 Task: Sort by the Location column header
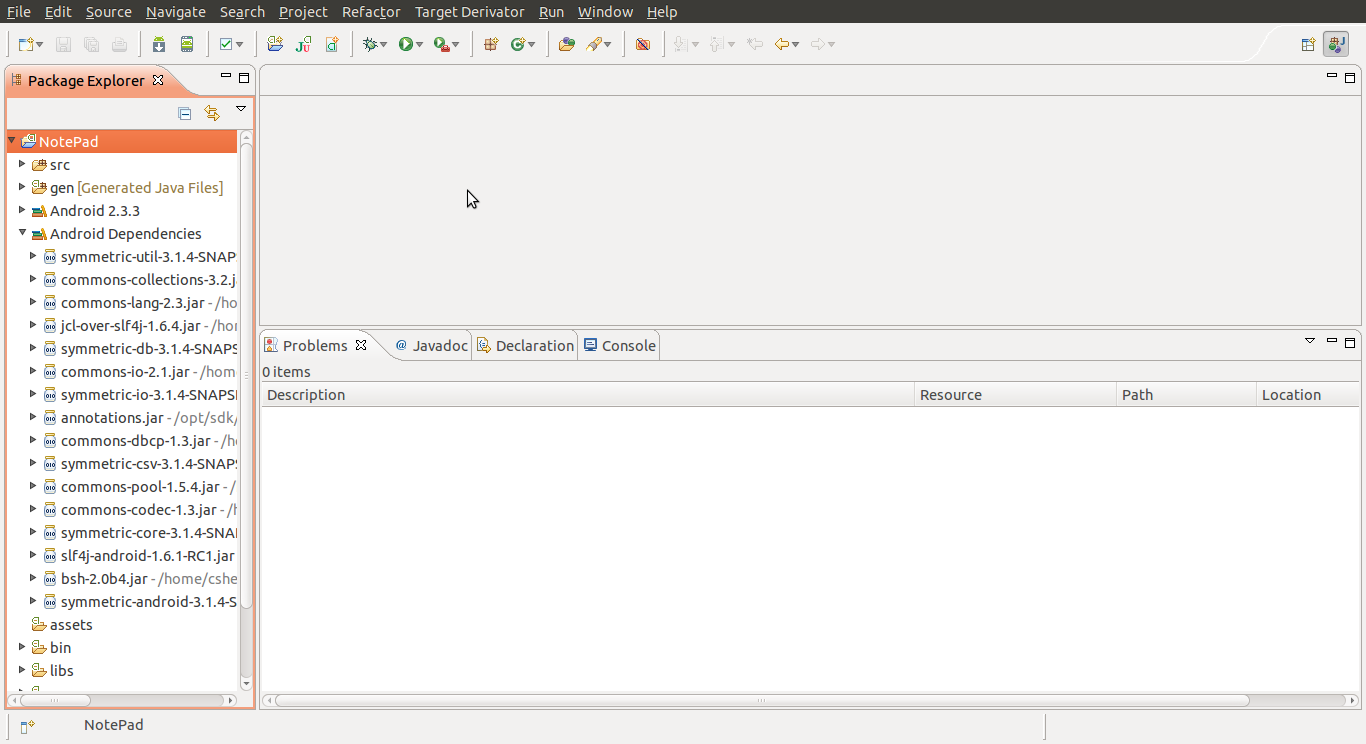point(1308,395)
